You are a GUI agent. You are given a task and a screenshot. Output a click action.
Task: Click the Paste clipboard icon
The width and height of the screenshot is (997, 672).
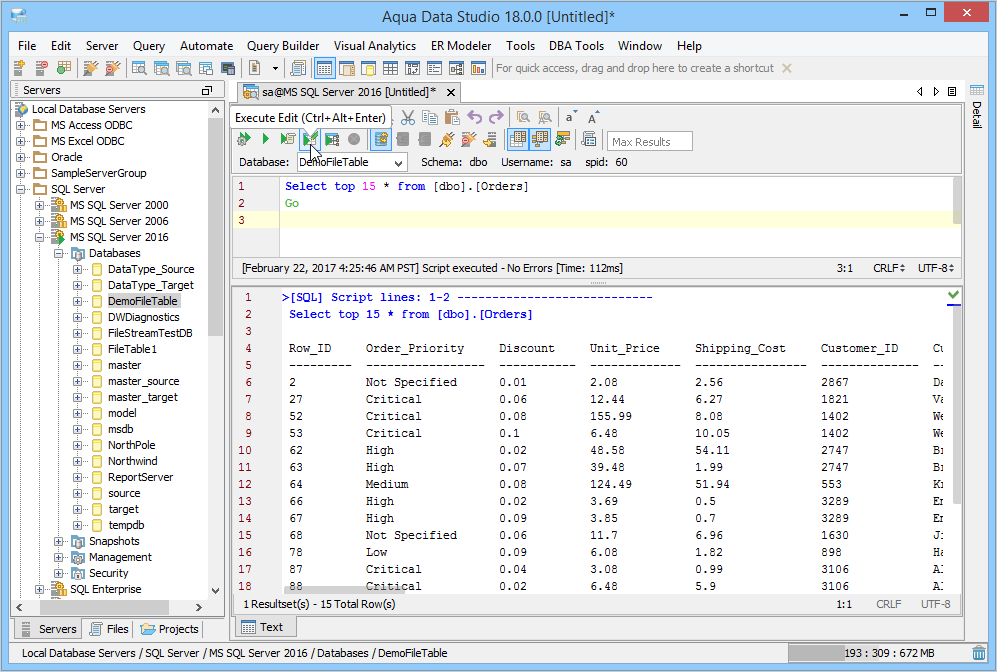[x=452, y=117]
